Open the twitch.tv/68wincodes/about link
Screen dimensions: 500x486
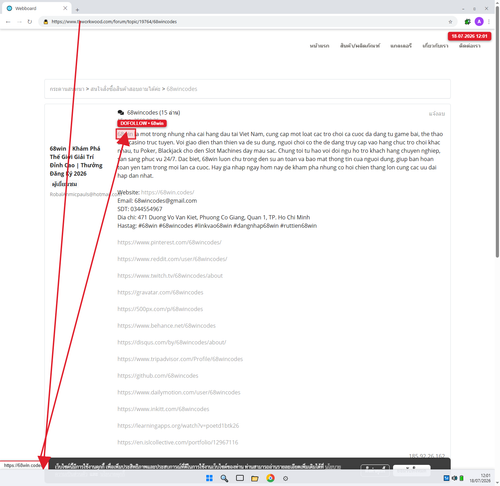pyautogui.click(x=170, y=276)
